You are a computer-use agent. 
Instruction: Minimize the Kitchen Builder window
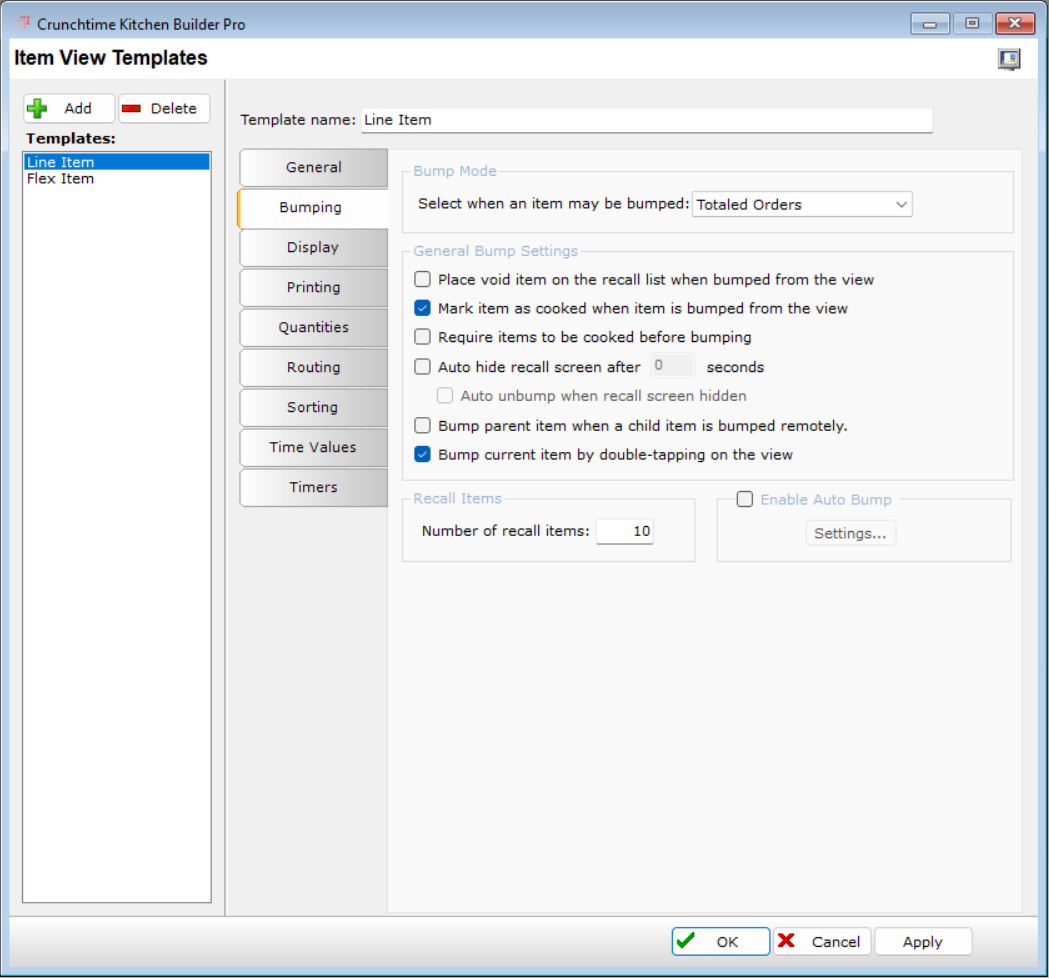coord(929,24)
